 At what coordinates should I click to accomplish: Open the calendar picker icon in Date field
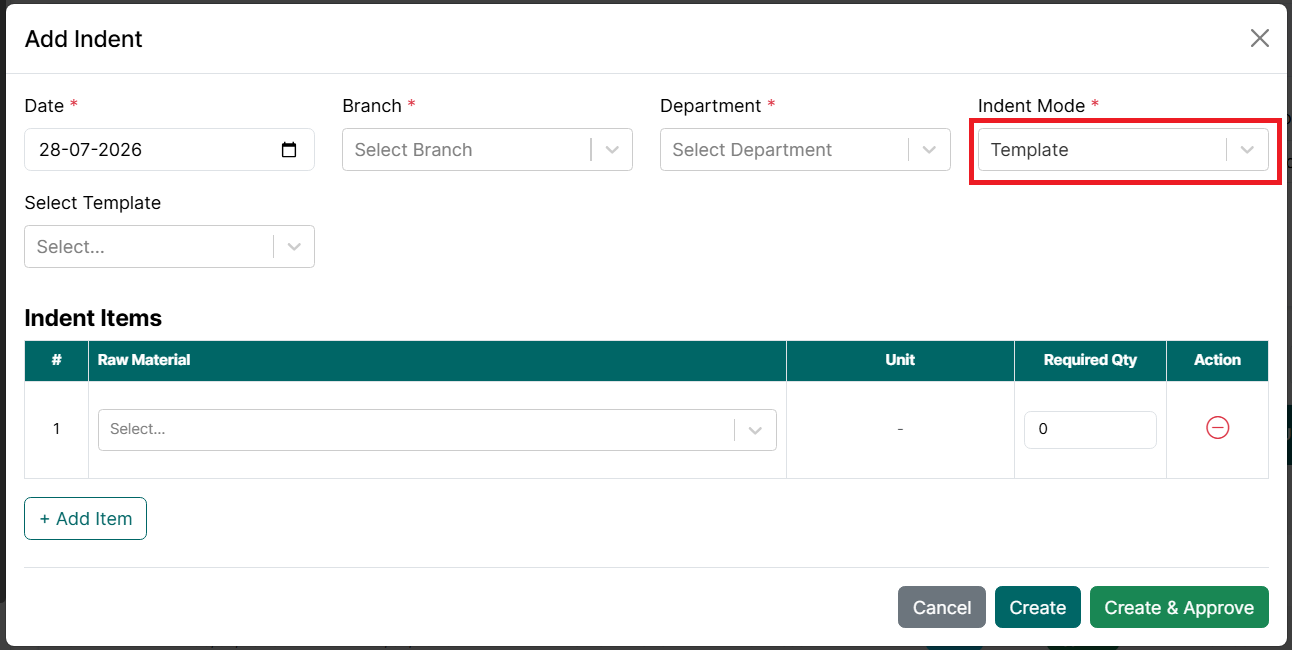[x=289, y=150]
